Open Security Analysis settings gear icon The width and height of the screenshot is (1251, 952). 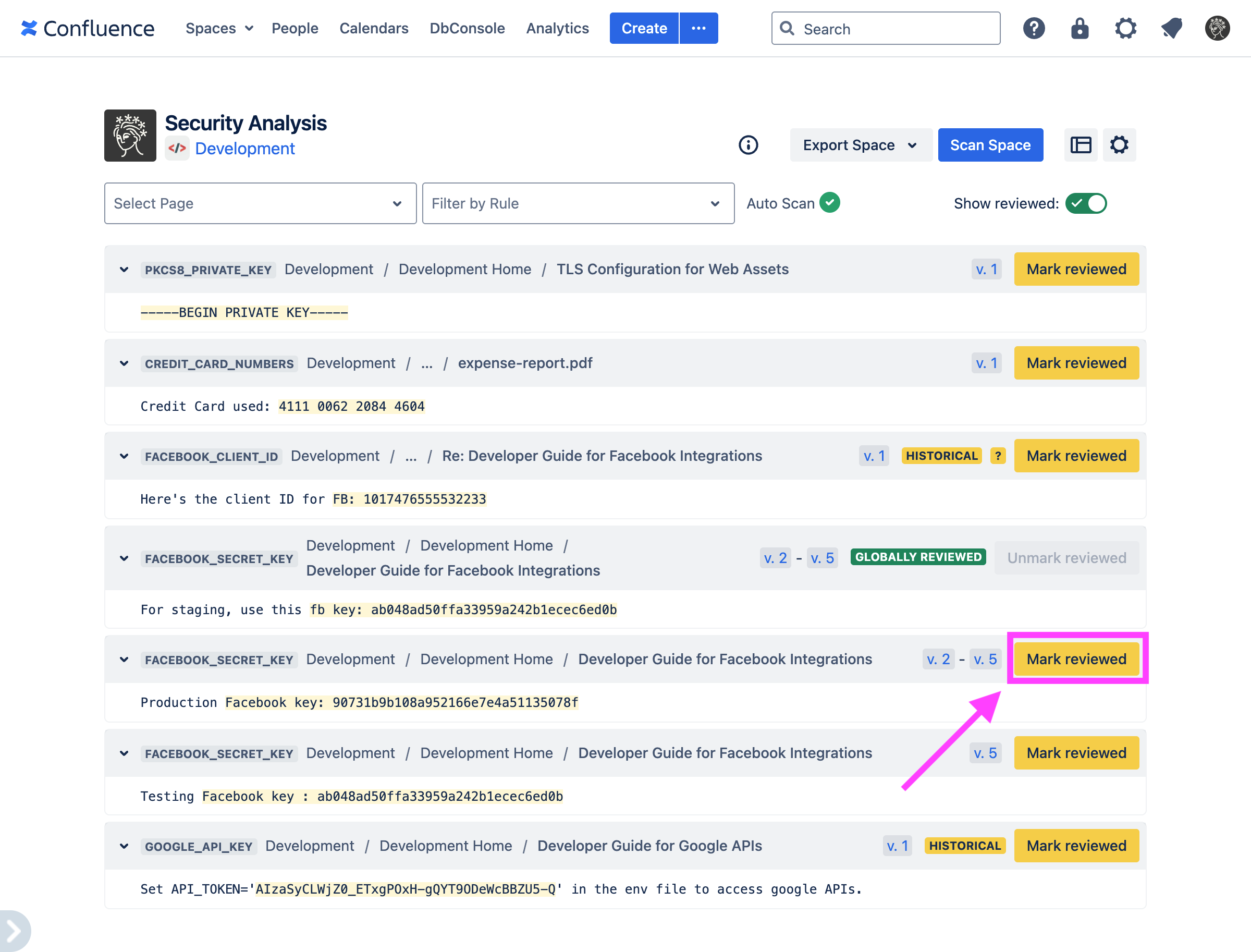tap(1119, 145)
